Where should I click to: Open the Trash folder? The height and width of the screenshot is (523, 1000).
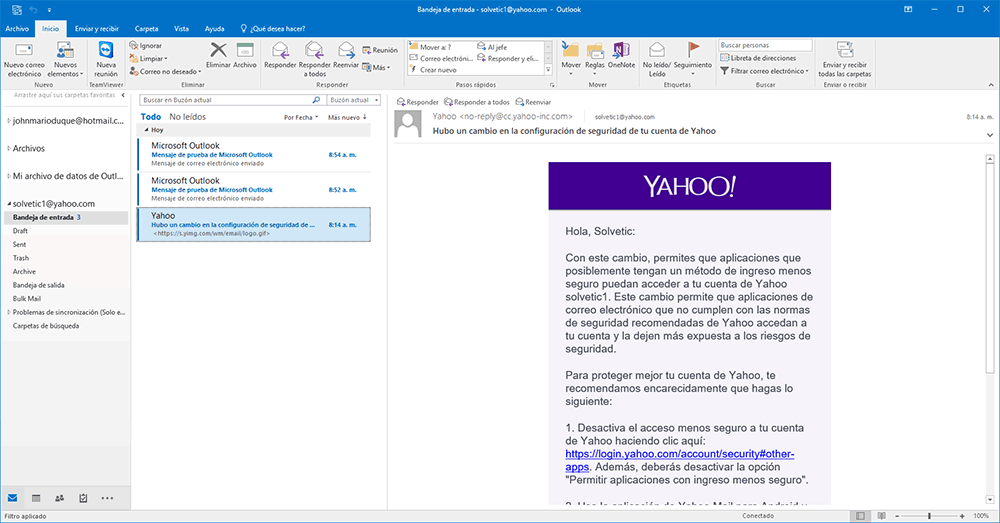coord(21,258)
